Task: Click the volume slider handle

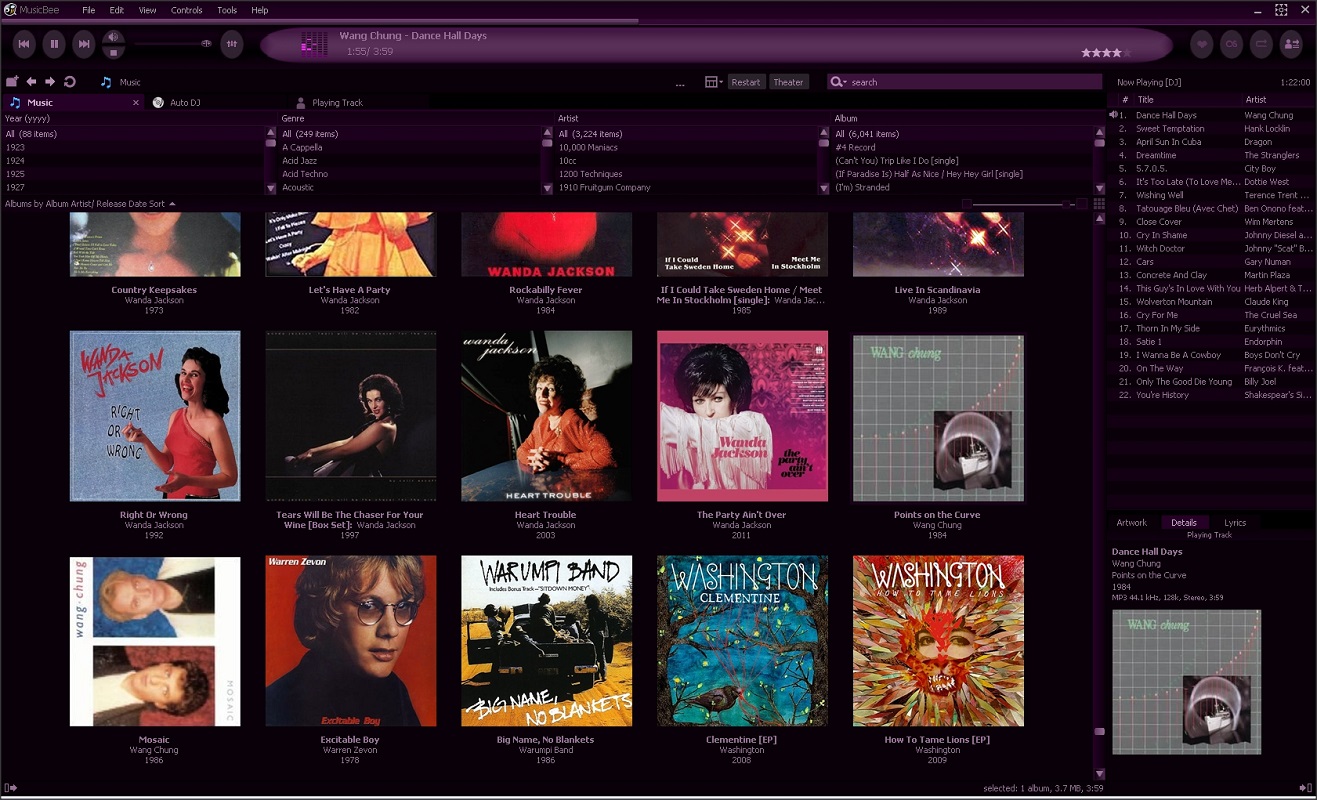Action: pos(206,43)
